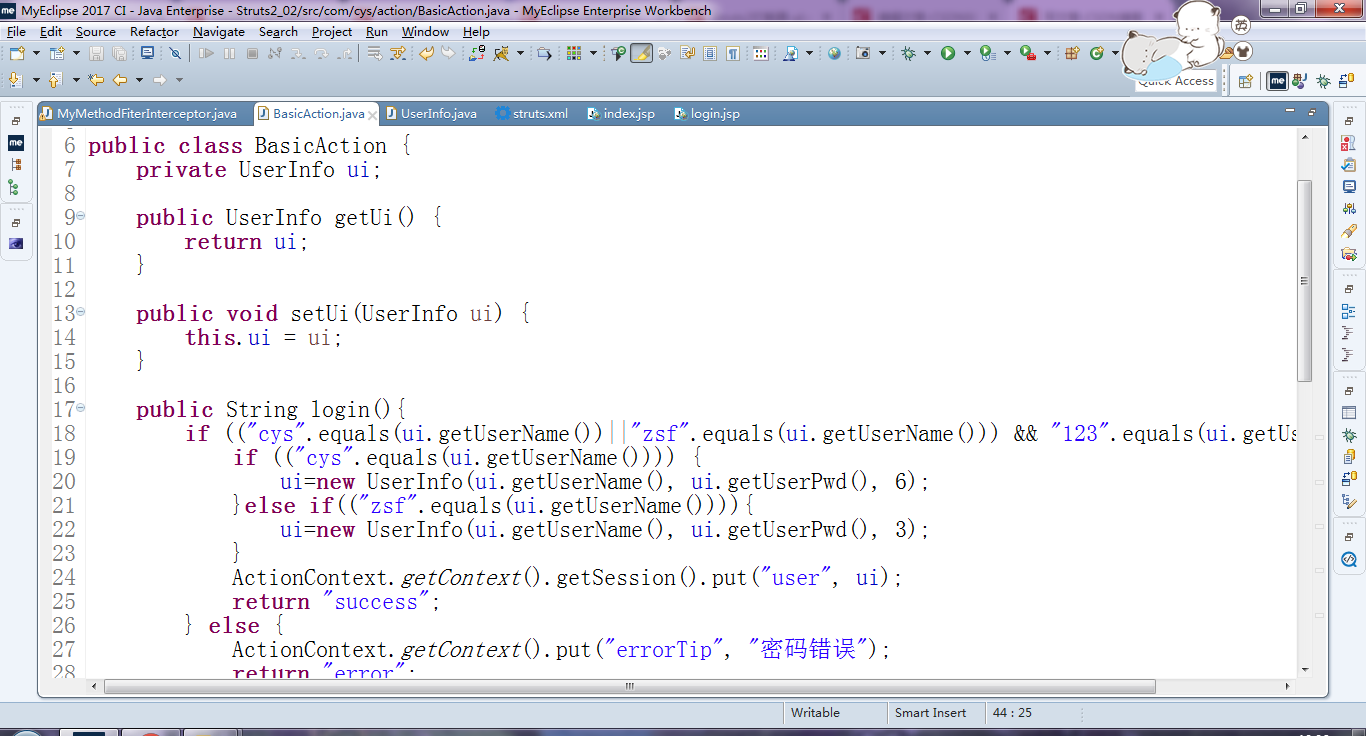Click the Save All toolbar icon
Screen dimensions: 1366x736
tap(119, 53)
